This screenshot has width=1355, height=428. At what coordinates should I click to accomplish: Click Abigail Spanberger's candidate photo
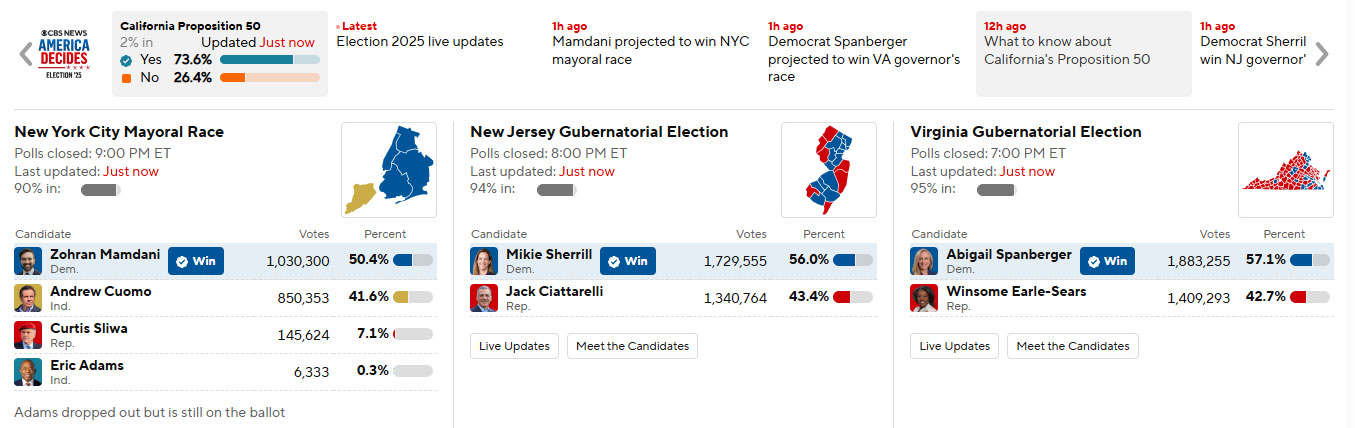(924, 261)
